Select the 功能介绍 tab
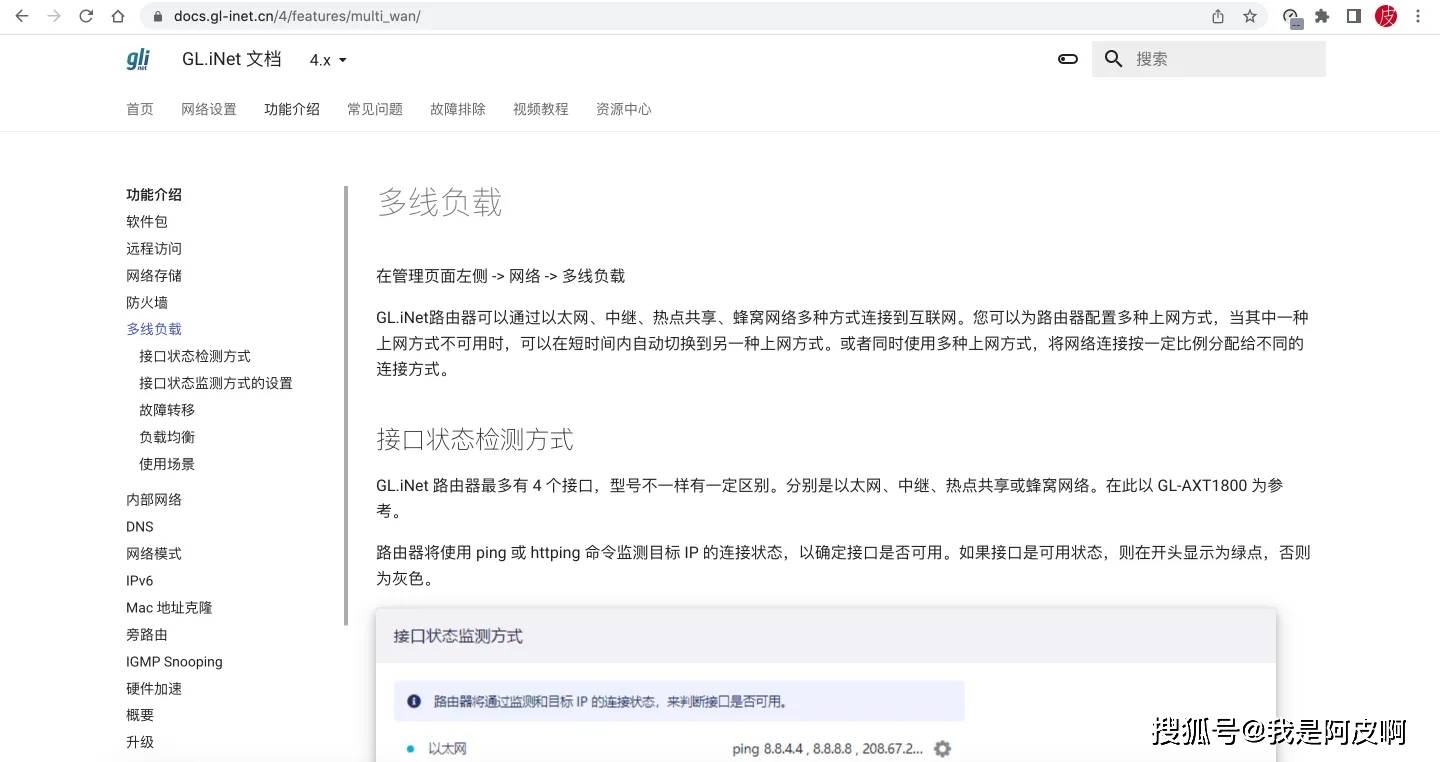 coord(292,109)
